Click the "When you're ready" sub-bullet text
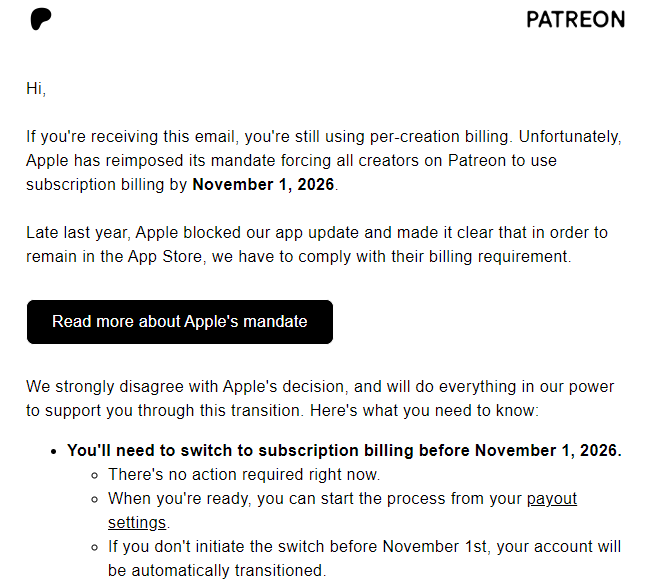 click(315, 498)
